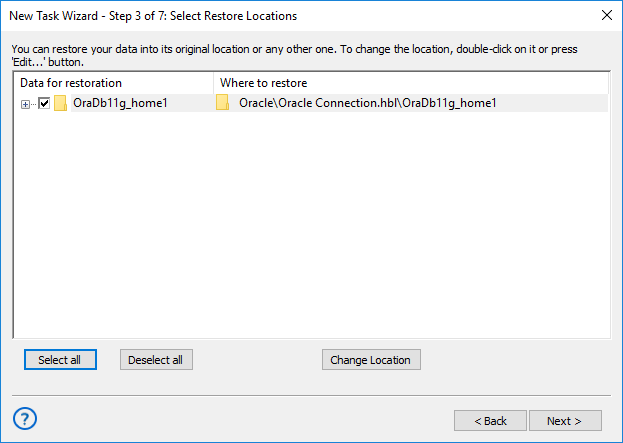Click the New Task Wizard title bar text
The width and height of the screenshot is (623, 443).
[153, 16]
